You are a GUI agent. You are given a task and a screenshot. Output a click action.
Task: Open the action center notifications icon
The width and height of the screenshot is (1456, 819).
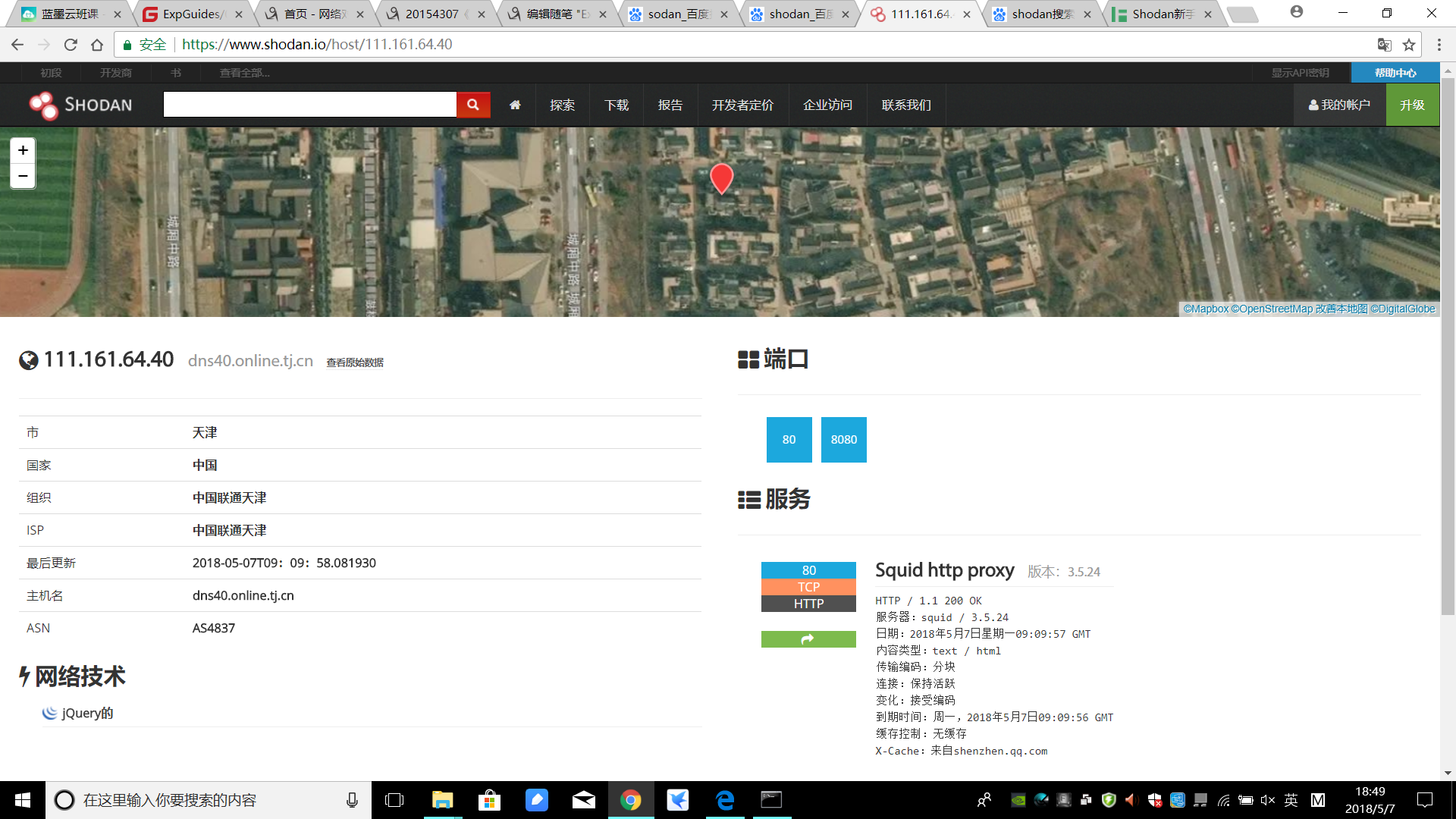tap(1425, 800)
